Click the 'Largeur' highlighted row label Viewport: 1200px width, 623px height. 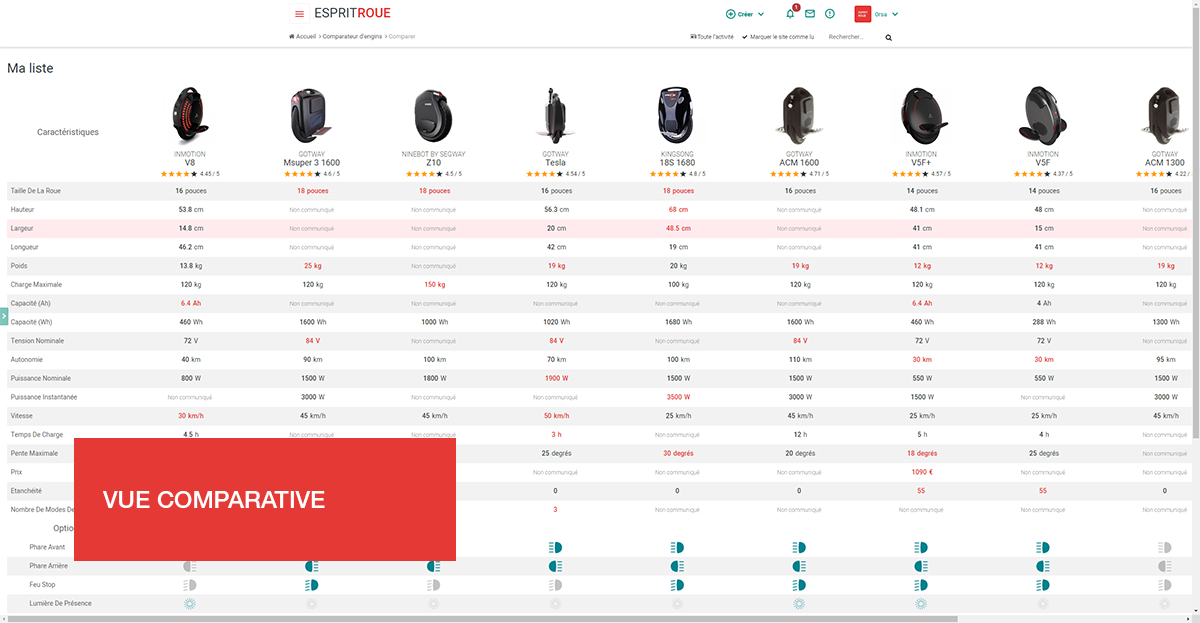22,228
